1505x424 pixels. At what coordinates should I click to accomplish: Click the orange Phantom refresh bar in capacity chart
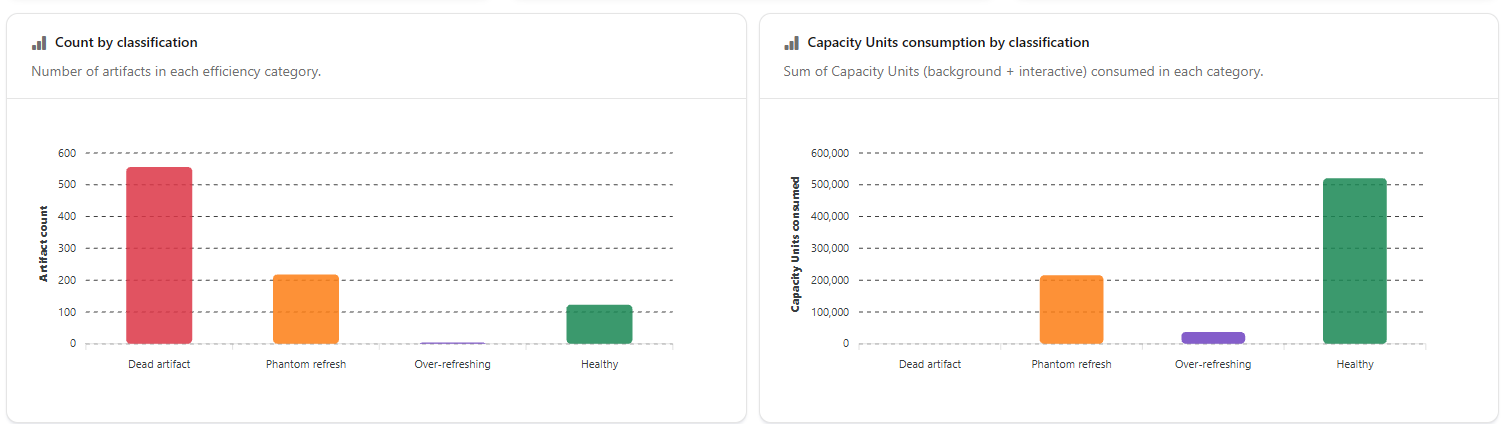pyautogui.click(x=1071, y=310)
